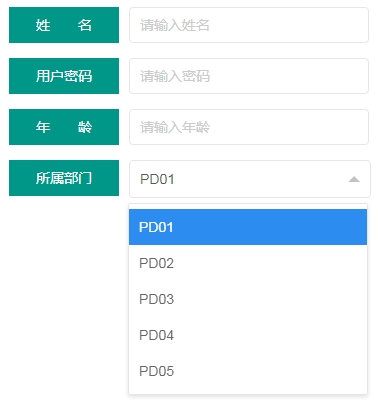Screen dimensions: 378x406
Task: Select the last listed department PD05
Action: point(248,371)
